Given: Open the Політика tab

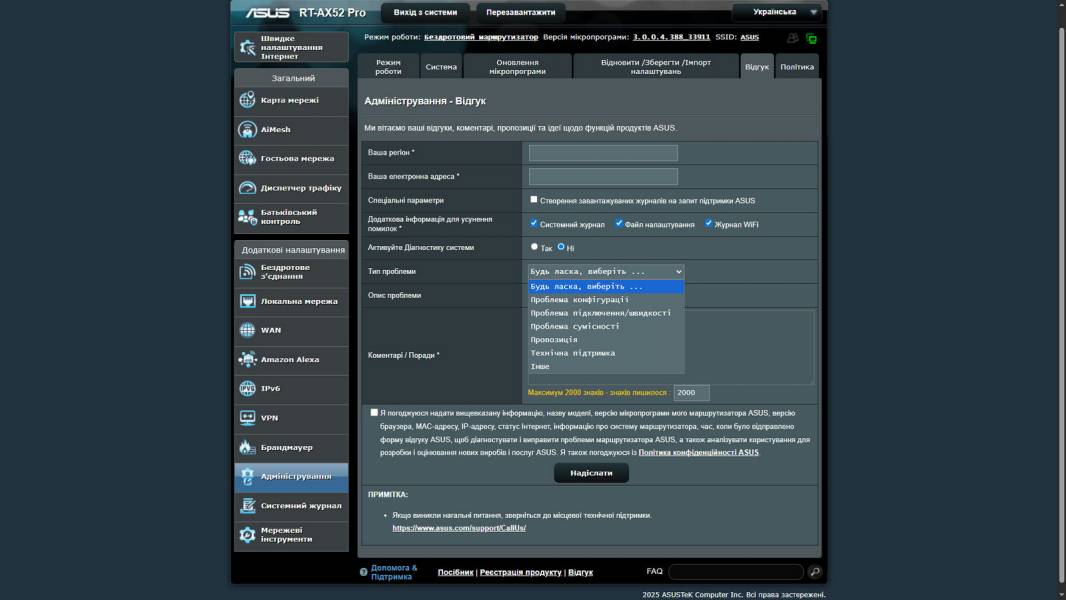Looking at the screenshot, I should (797, 67).
